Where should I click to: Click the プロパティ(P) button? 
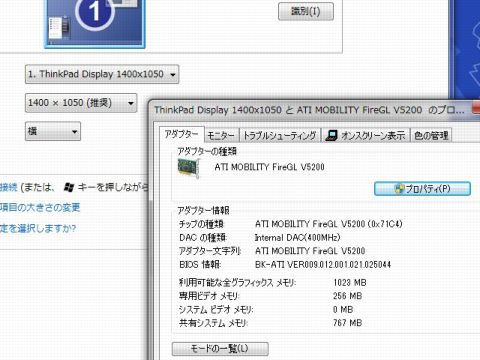coord(422,189)
